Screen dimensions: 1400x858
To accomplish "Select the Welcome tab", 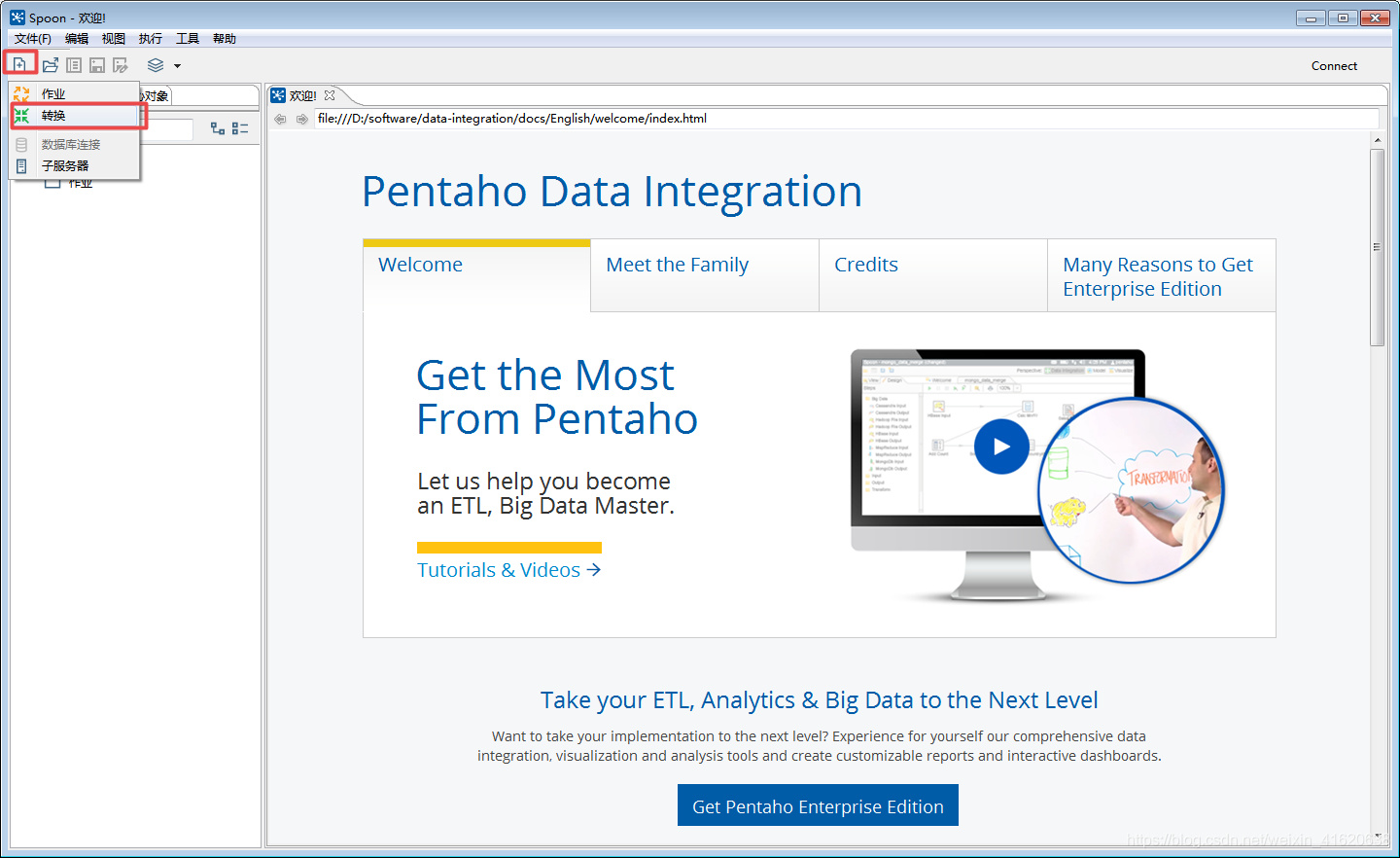I will coord(476,275).
